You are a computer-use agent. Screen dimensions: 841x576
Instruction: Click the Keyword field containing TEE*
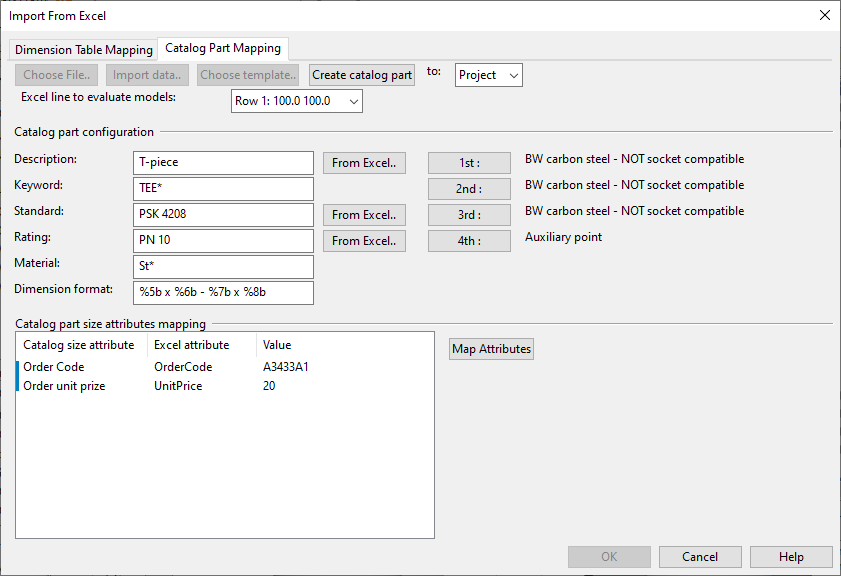click(223, 189)
